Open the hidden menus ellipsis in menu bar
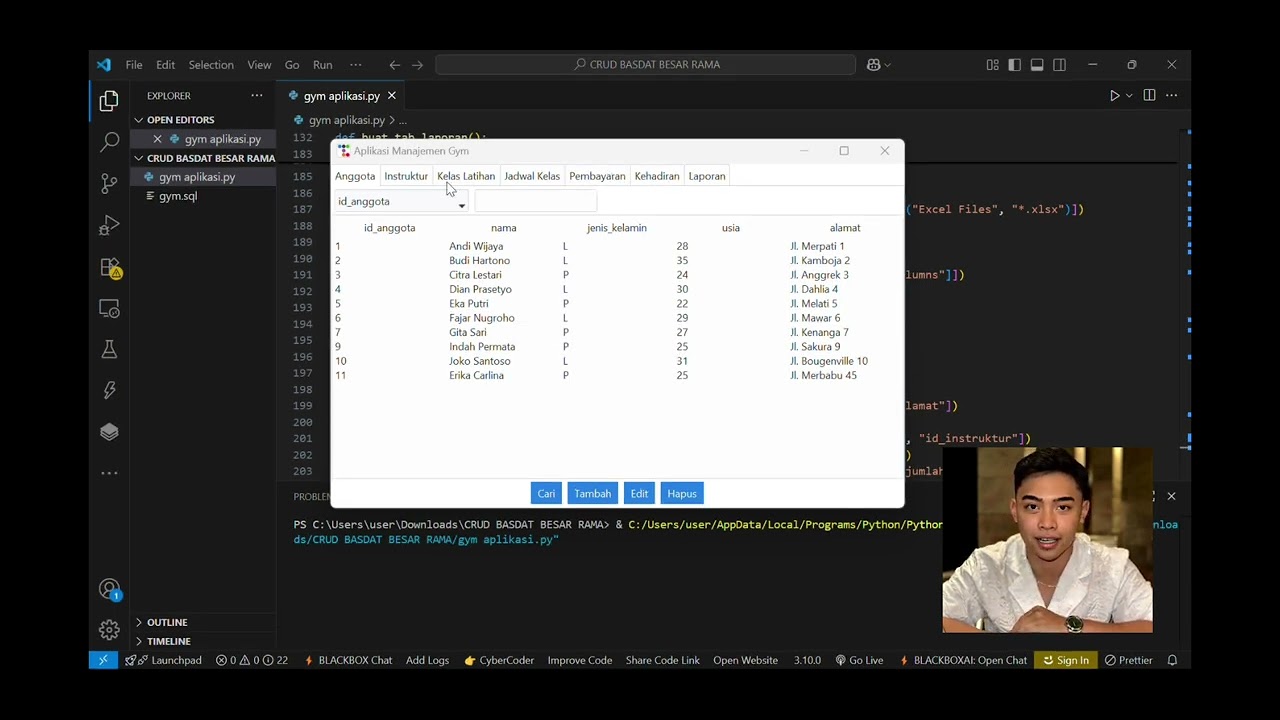 click(x=355, y=65)
